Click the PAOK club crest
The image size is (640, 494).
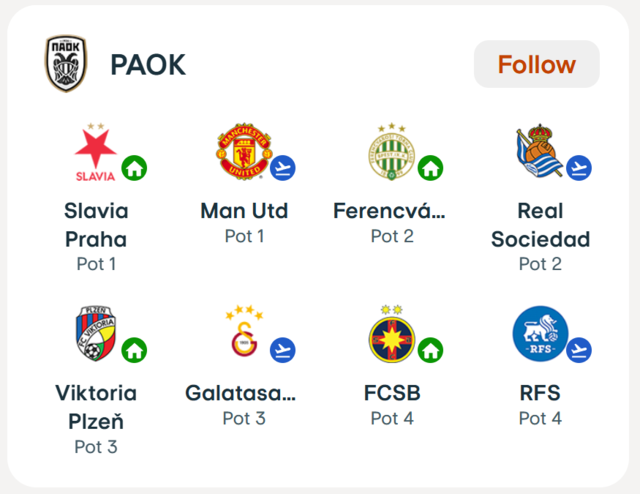66,63
